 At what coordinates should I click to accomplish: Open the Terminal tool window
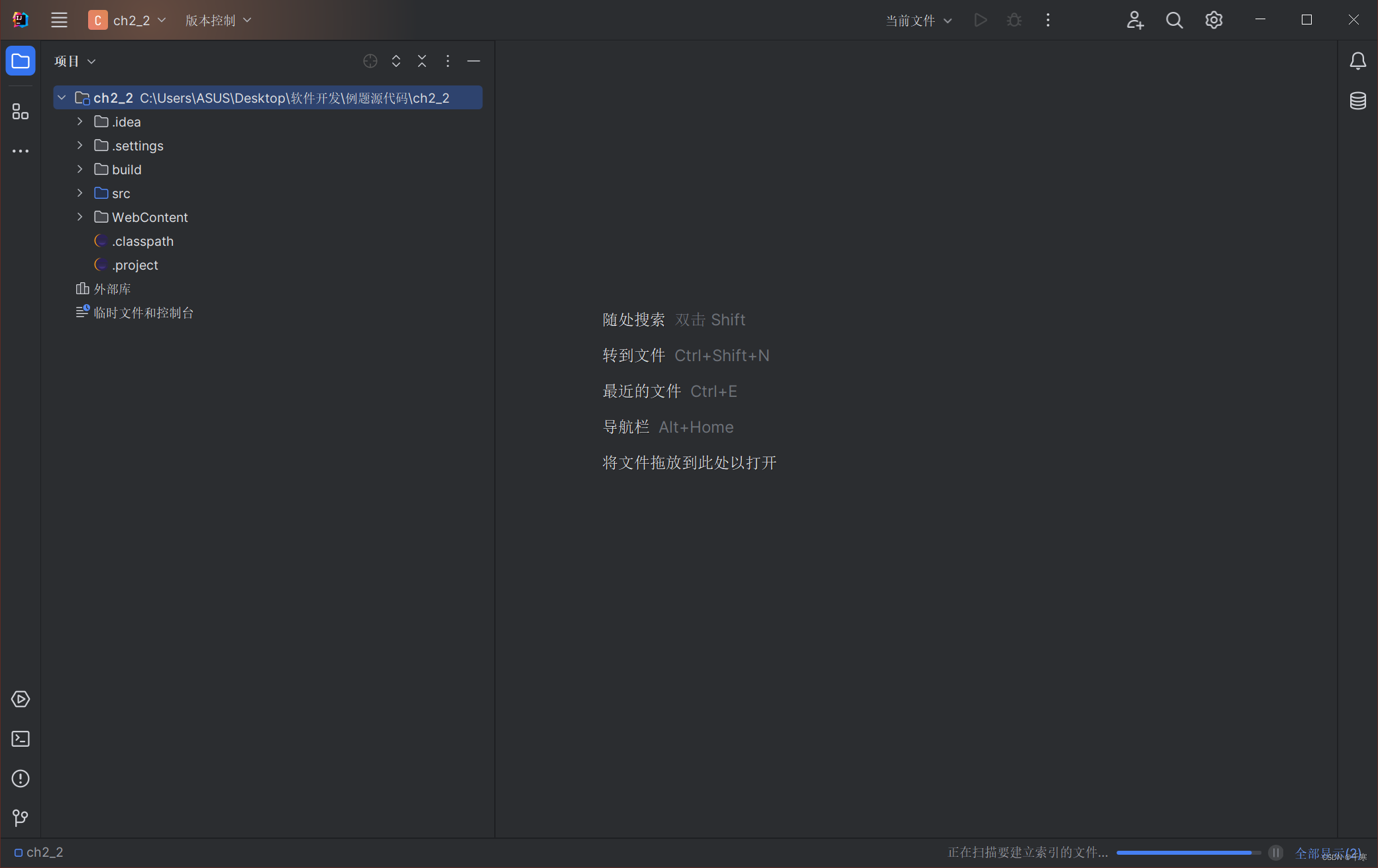(x=21, y=739)
